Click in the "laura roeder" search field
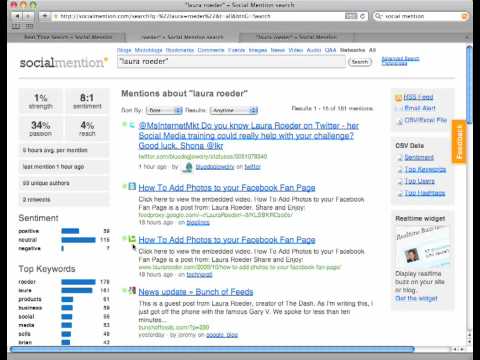 pyautogui.click(x=231, y=62)
